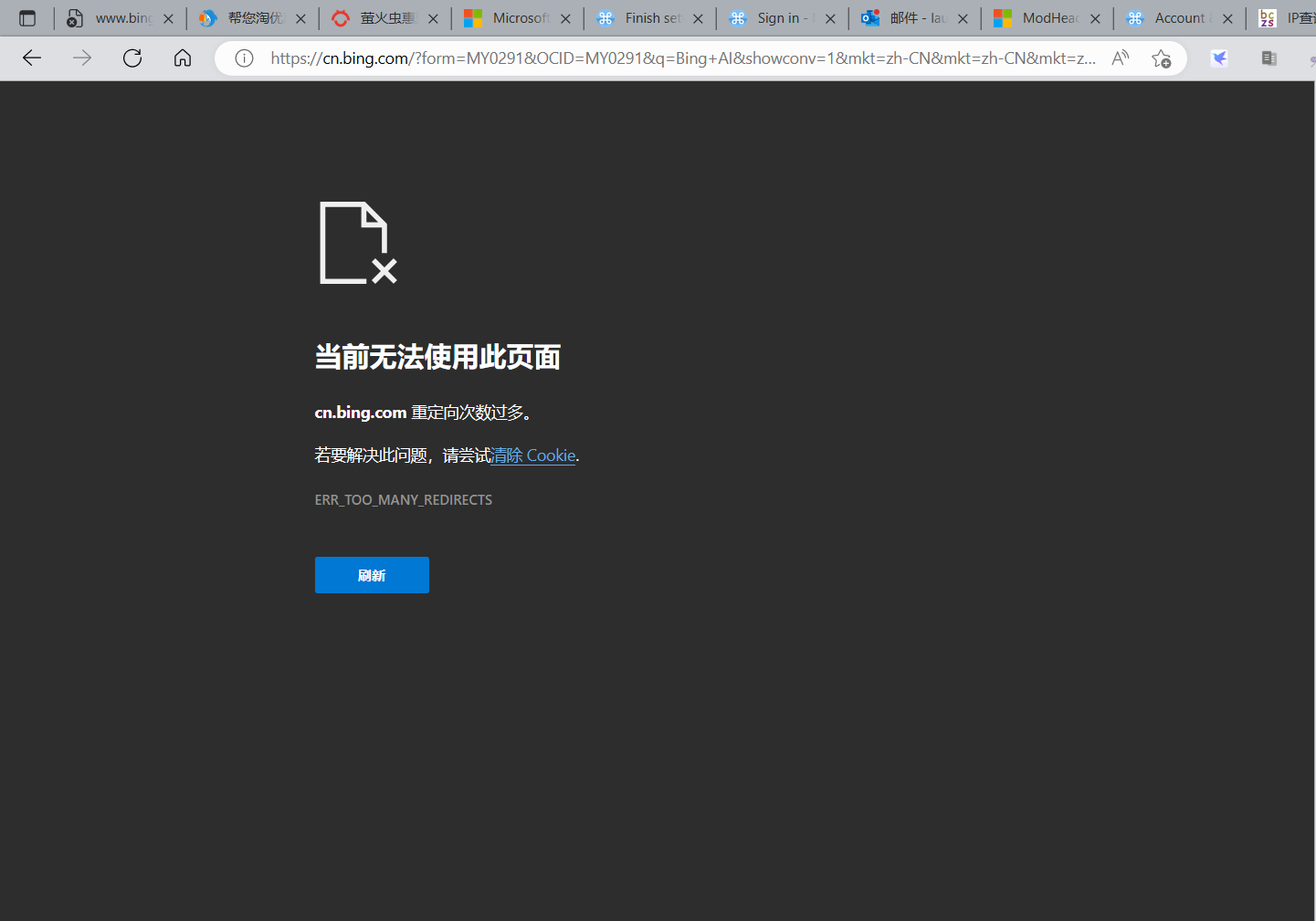Close the 帮您淘优 tab
This screenshot has height=921, width=1316.
point(300,18)
